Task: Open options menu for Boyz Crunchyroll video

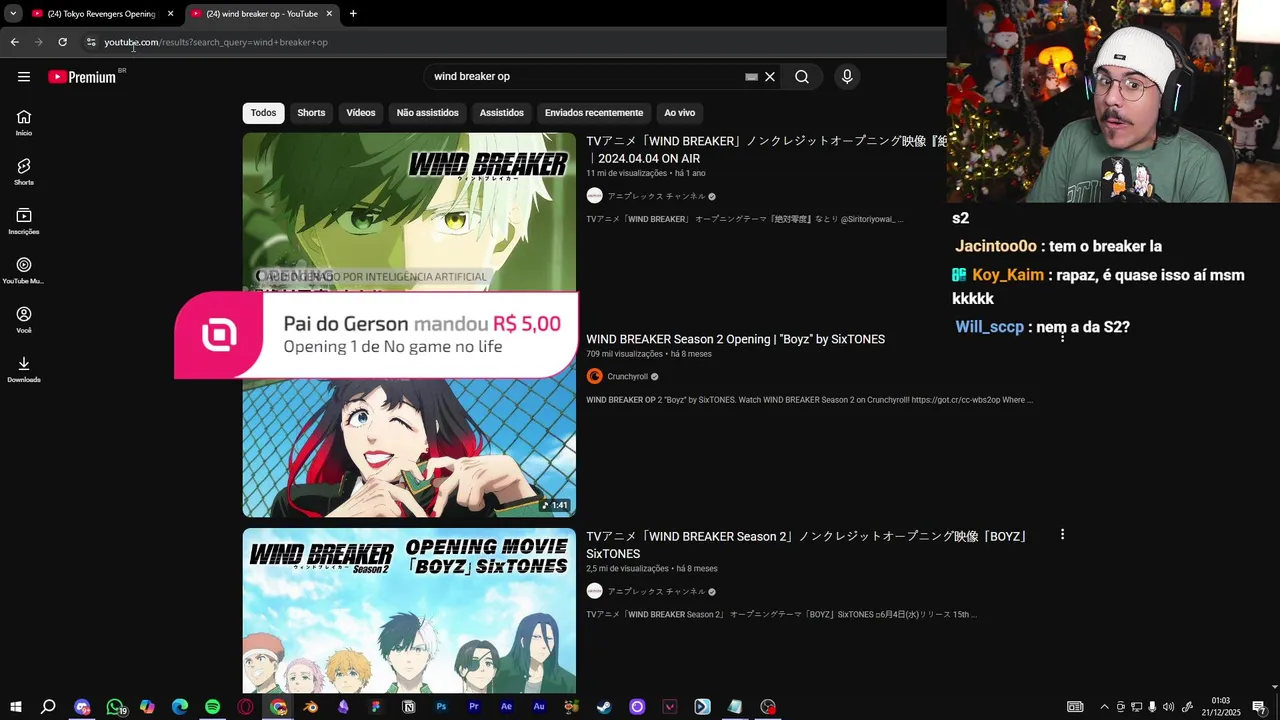Action: click(x=1062, y=338)
